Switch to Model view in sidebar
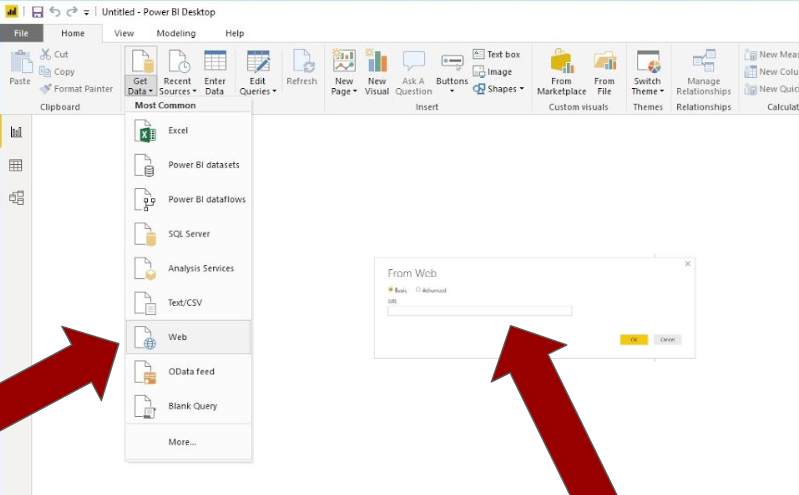The image size is (799, 495). tap(16, 198)
